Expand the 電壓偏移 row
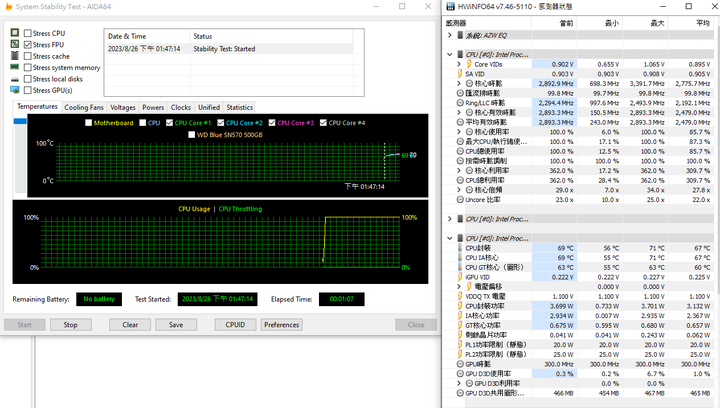 [x=459, y=286]
